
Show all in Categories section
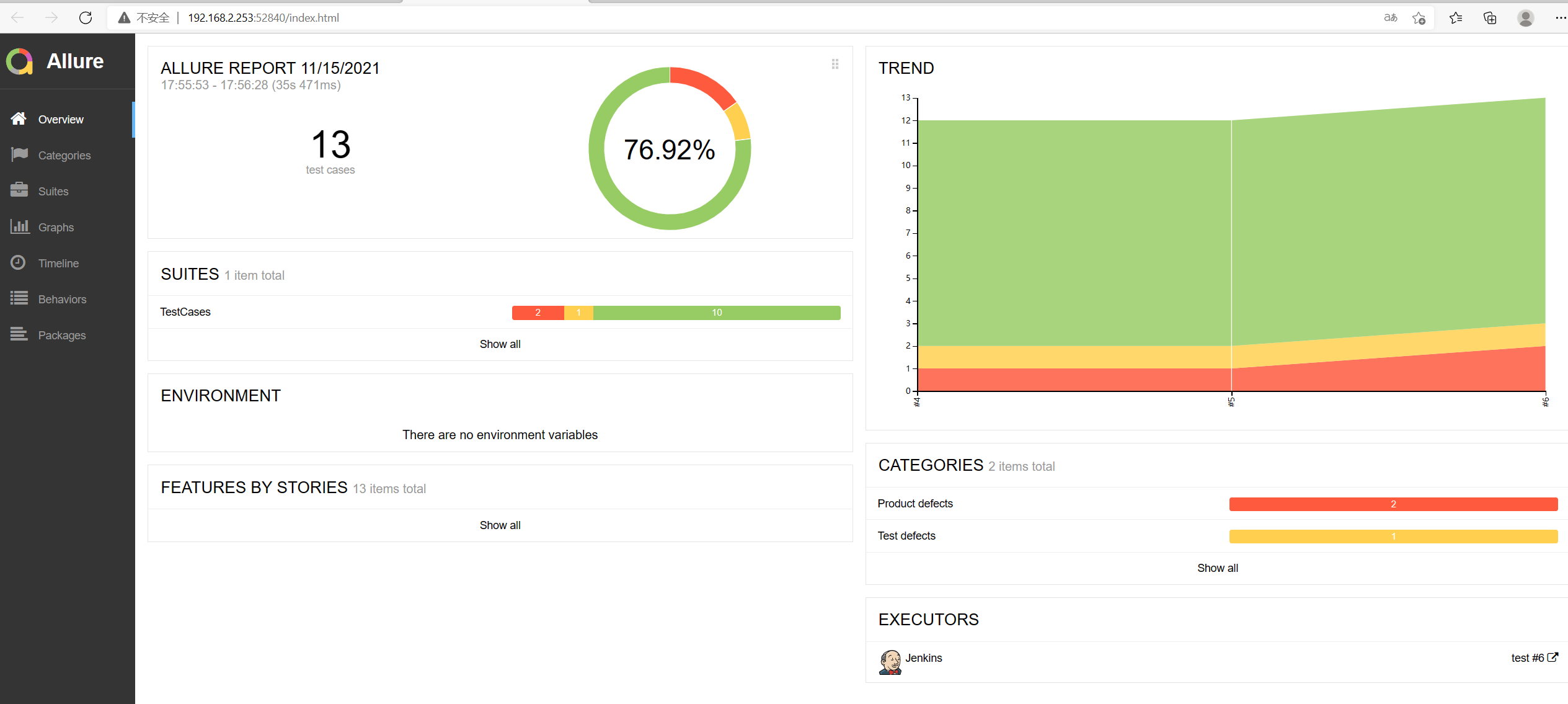(1217, 568)
